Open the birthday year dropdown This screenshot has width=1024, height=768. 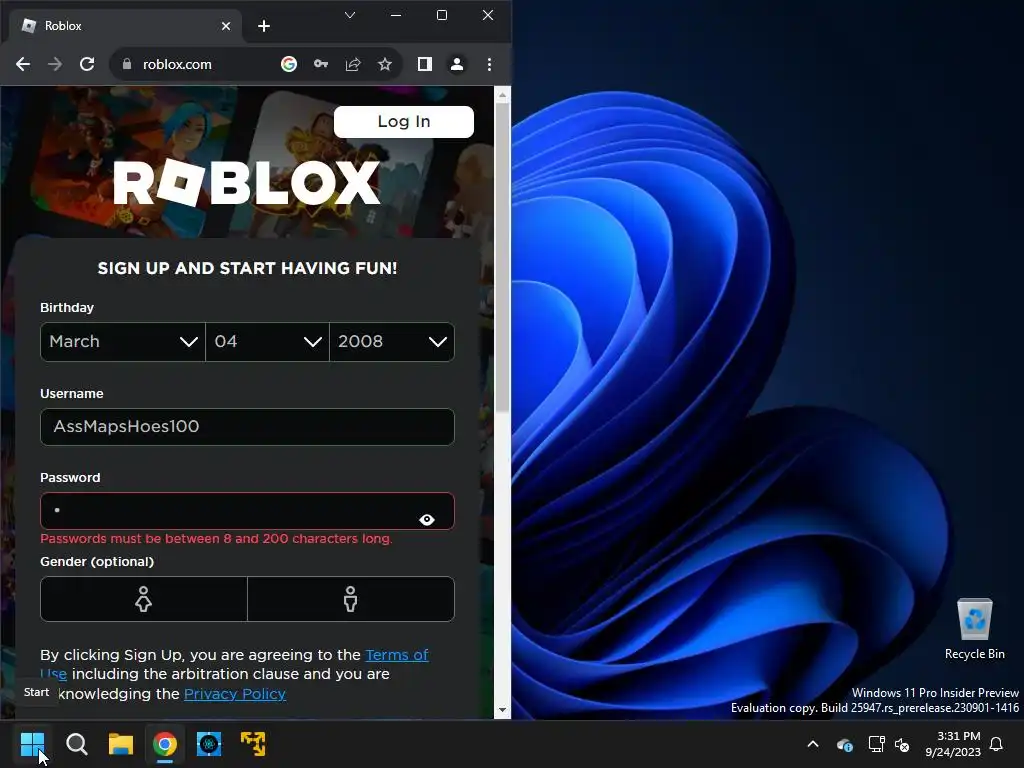click(x=392, y=342)
